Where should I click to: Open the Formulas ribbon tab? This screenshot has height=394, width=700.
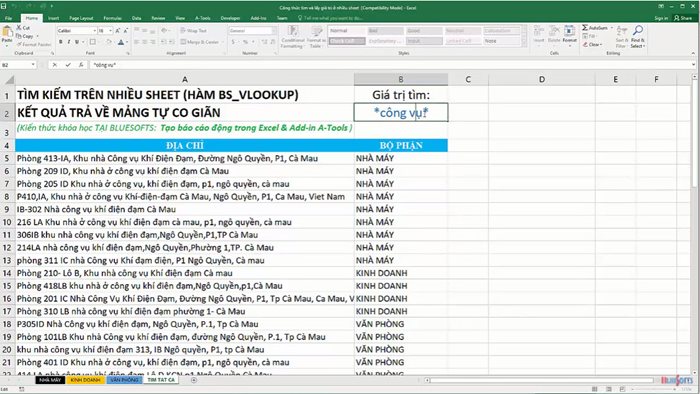click(x=112, y=18)
